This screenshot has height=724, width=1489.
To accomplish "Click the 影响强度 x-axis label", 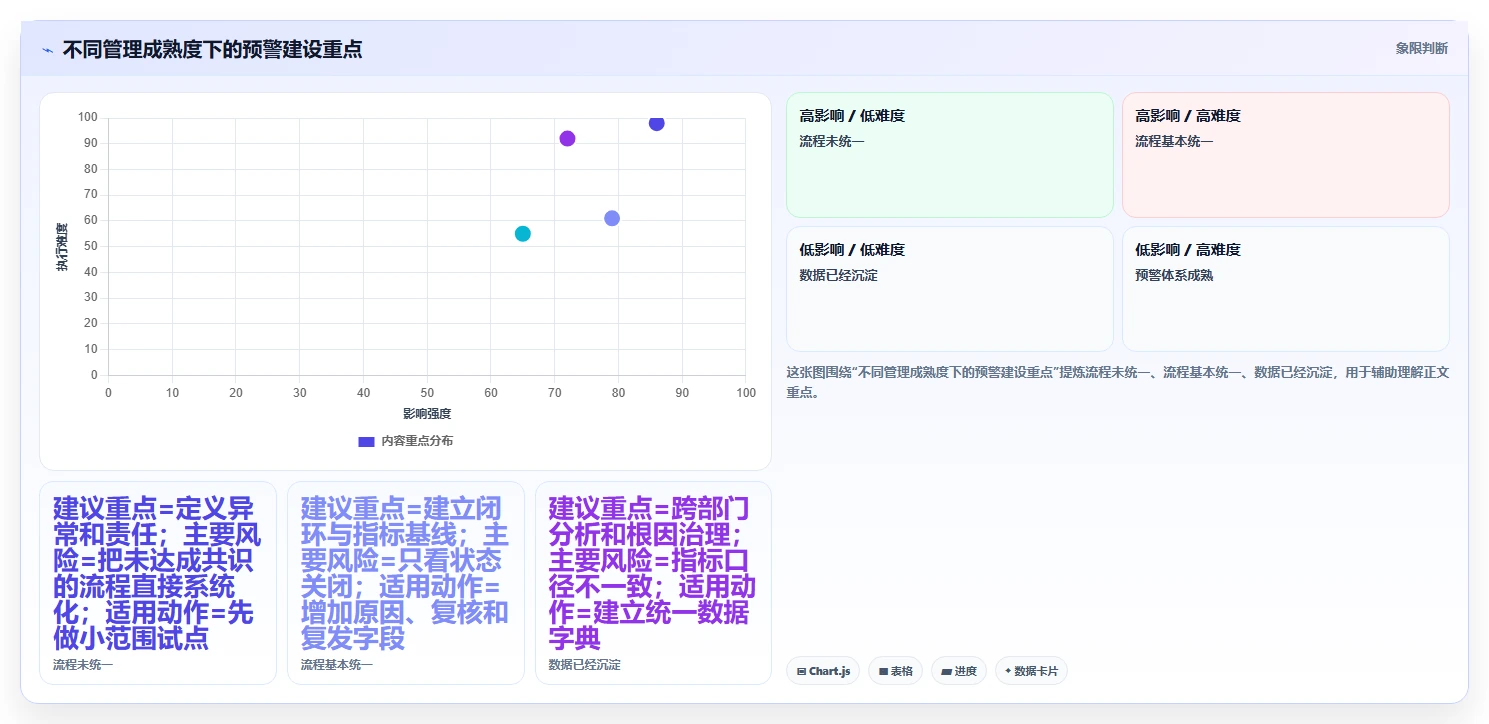I will tap(427, 414).
